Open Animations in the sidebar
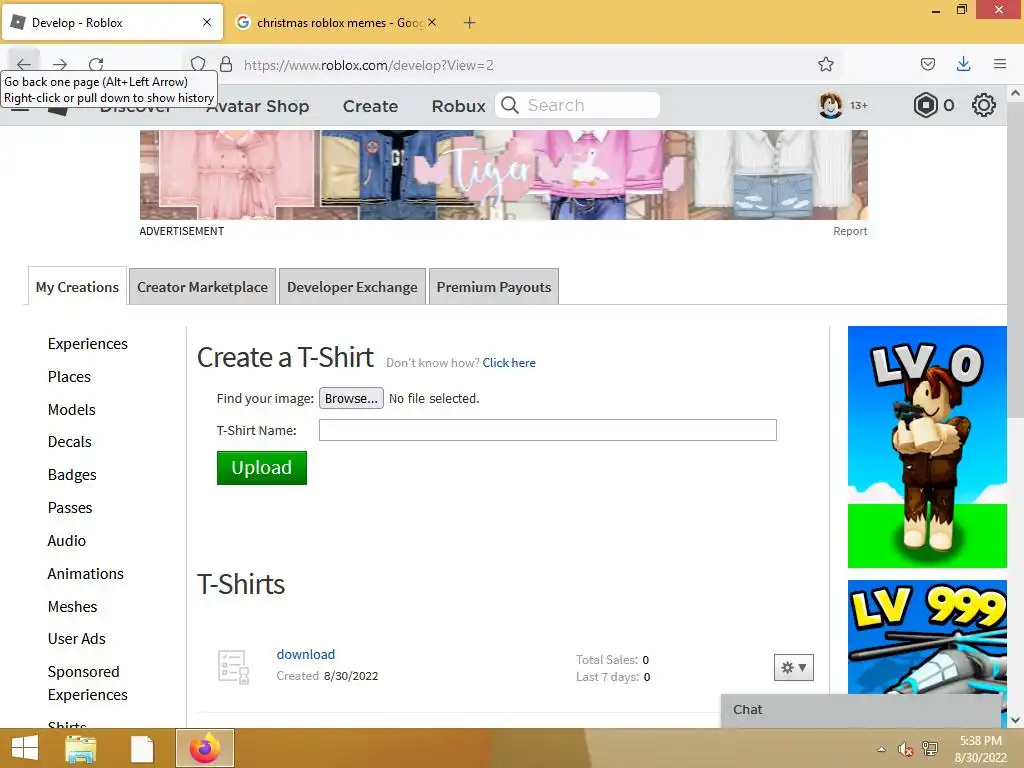The width and height of the screenshot is (1024, 768). 86,573
